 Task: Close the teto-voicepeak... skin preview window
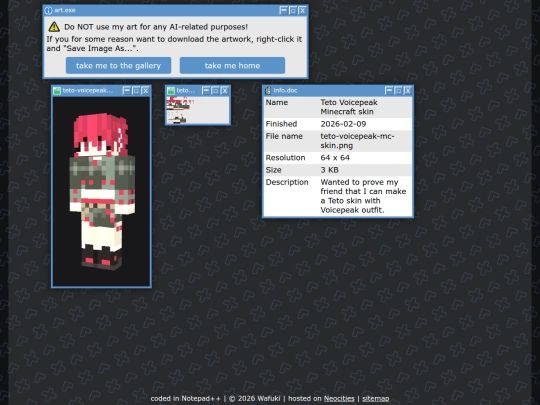click(145, 91)
